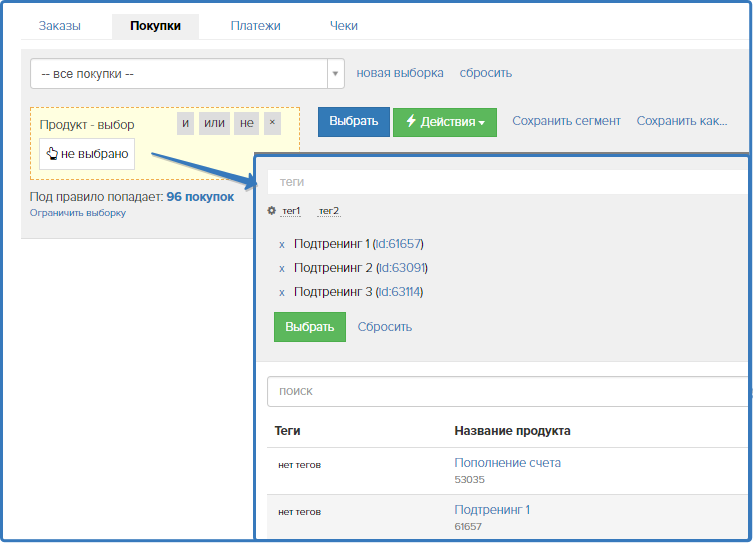Click 'нет тегов' in the Подтренинг 1 row
Viewport: 753px width, 544px height.
pyautogui.click(x=300, y=512)
